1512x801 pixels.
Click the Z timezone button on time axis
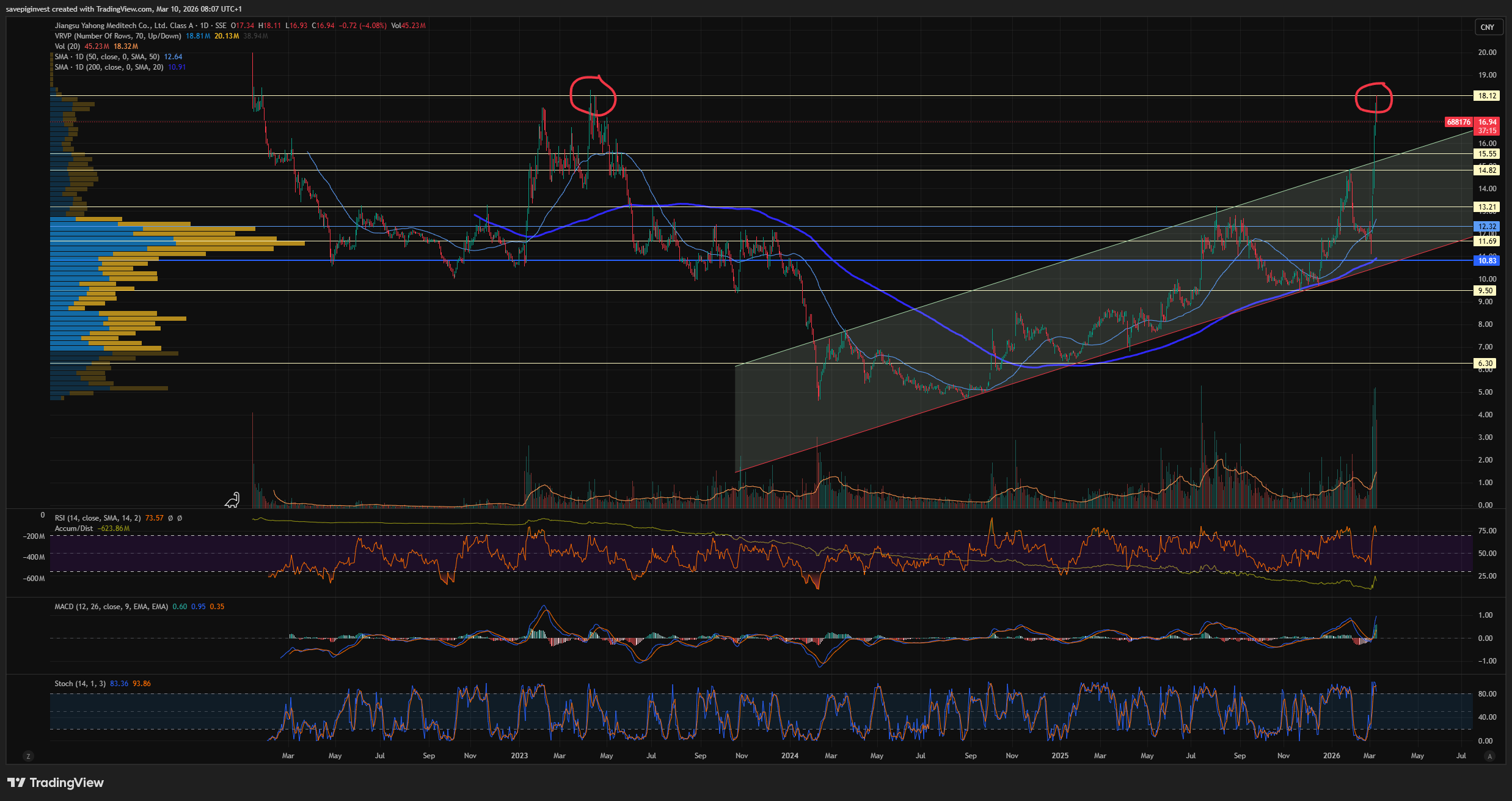[27, 756]
